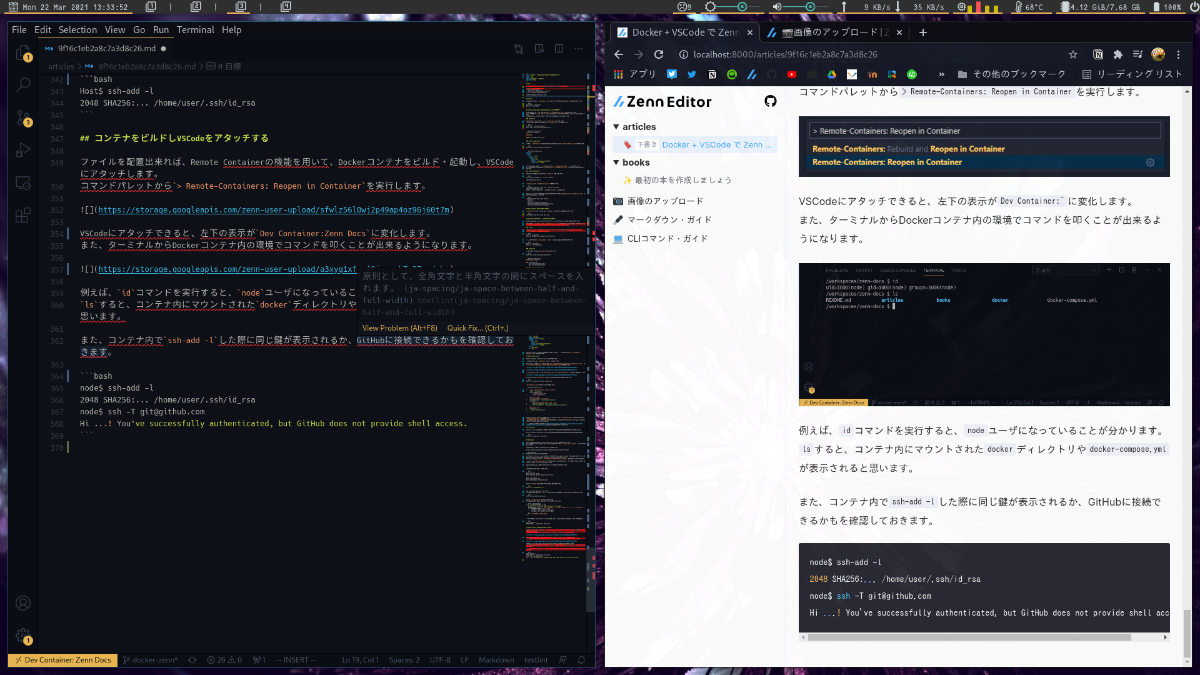1200x675 pixels.
Task: Open the VS Code Manage gear menu
Action: [22, 635]
